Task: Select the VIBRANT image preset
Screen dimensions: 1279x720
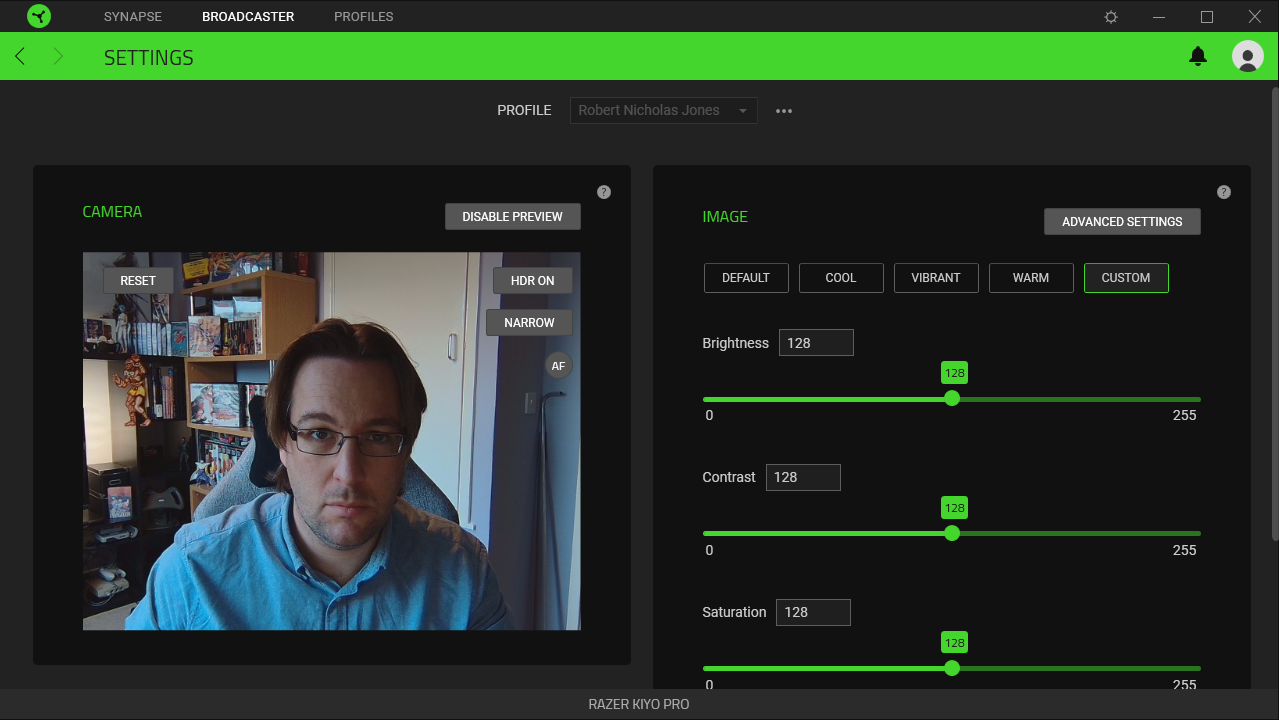Action: pyautogui.click(x=936, y=278)
